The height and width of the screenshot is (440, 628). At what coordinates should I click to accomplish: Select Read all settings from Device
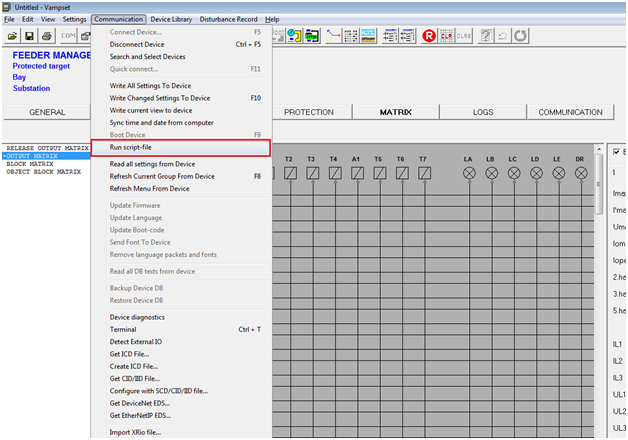tap(181, 164)
